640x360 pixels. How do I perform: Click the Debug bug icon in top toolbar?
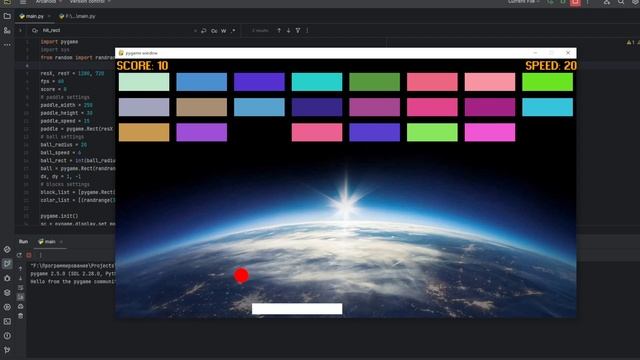(x=562, y=2)
